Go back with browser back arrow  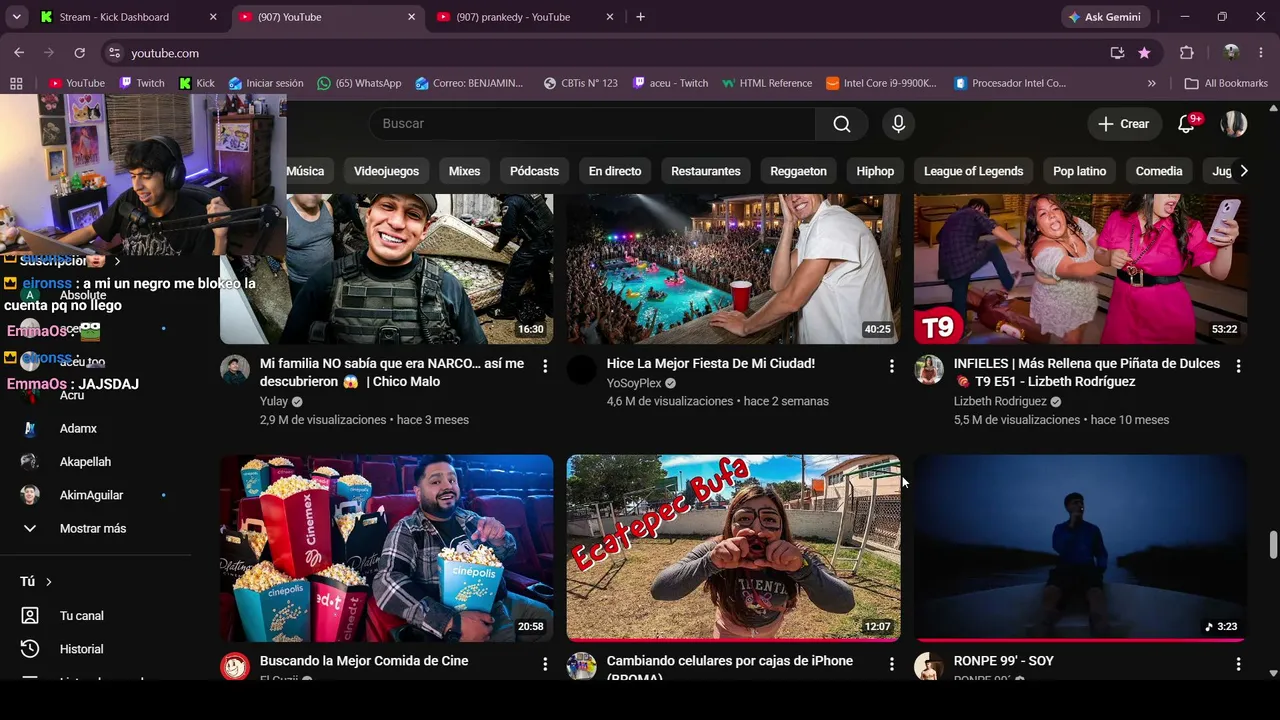coord(19,53)
